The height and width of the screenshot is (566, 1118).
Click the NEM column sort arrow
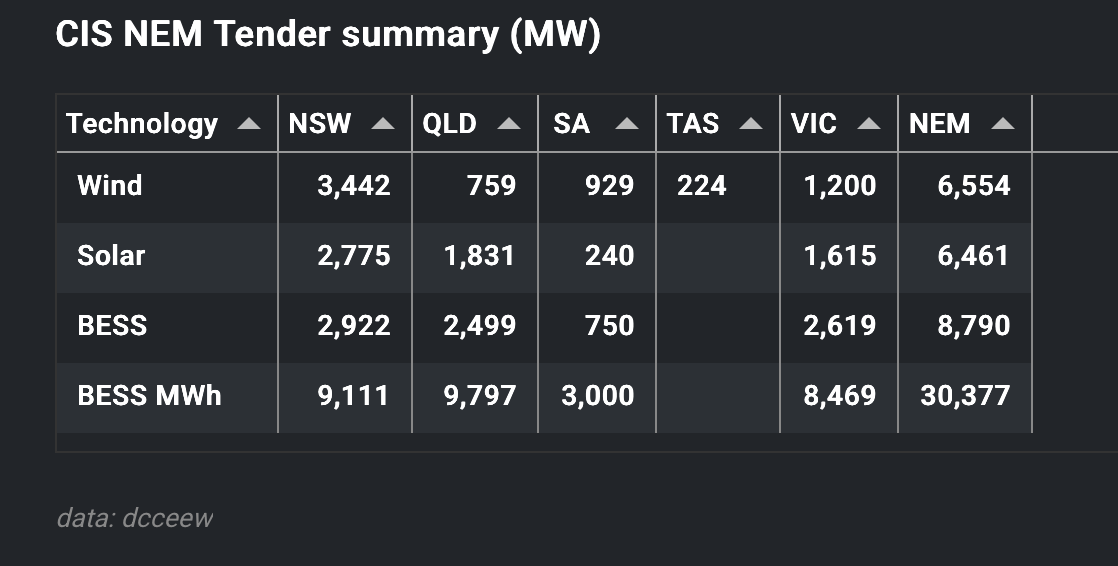1002,124
